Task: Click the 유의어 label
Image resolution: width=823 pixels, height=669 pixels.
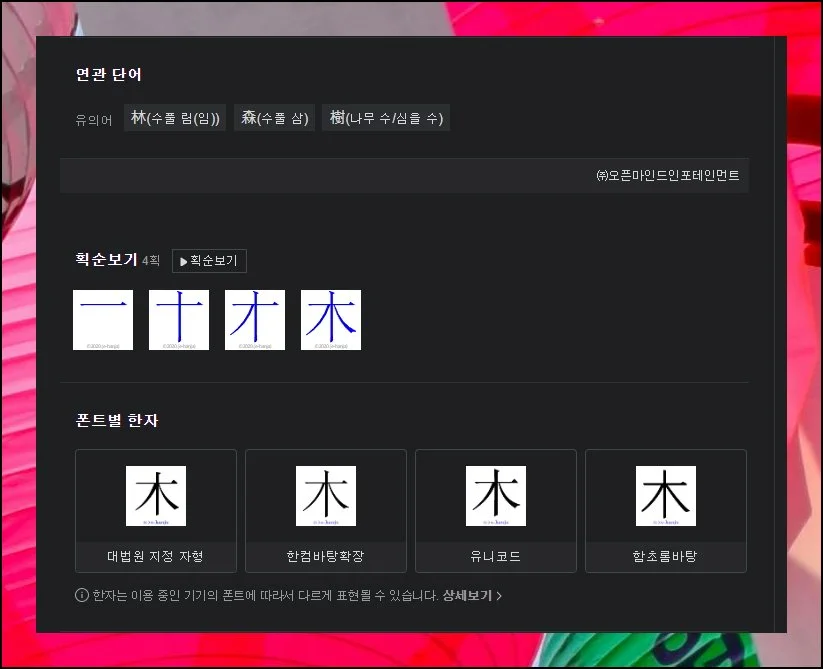Action: [x=94, y=120]
